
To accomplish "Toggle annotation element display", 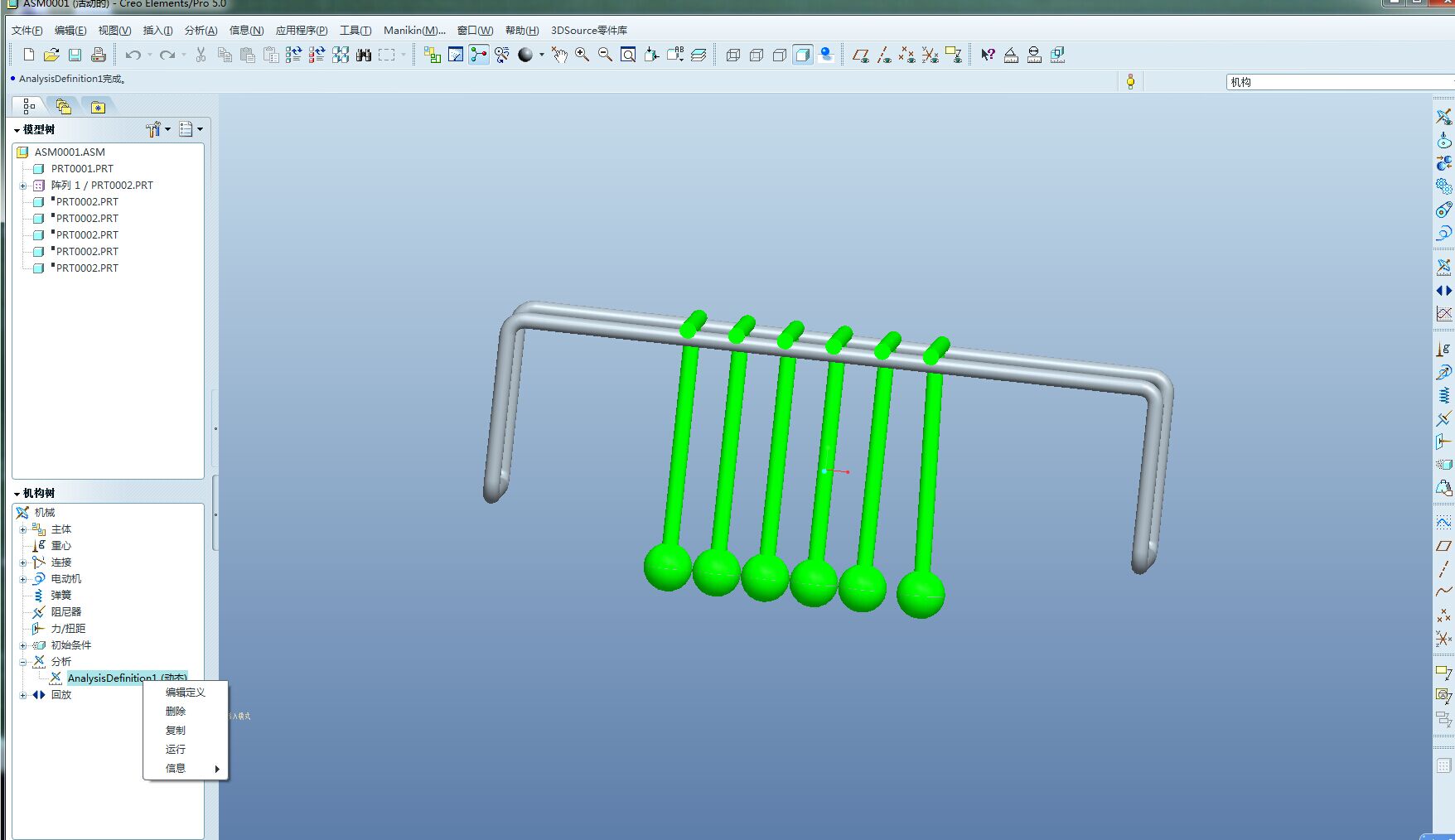I will pos(954,55).
